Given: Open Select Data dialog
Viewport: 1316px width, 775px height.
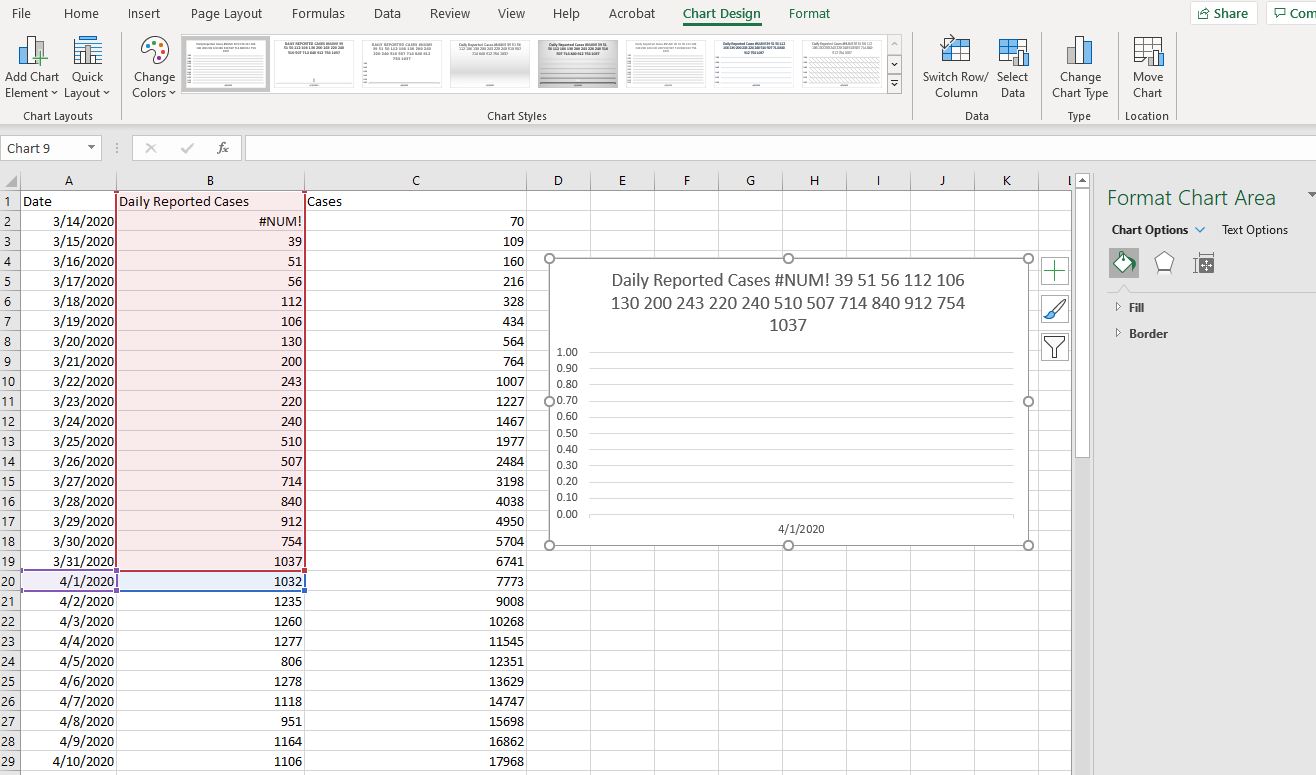Looking at the screenshot, I should click(x=1012, y=67).
